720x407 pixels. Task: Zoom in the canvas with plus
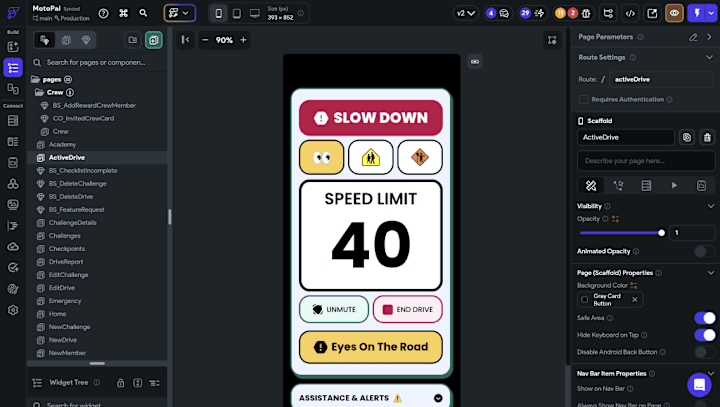pyautogui.click(x=243, y=40)
